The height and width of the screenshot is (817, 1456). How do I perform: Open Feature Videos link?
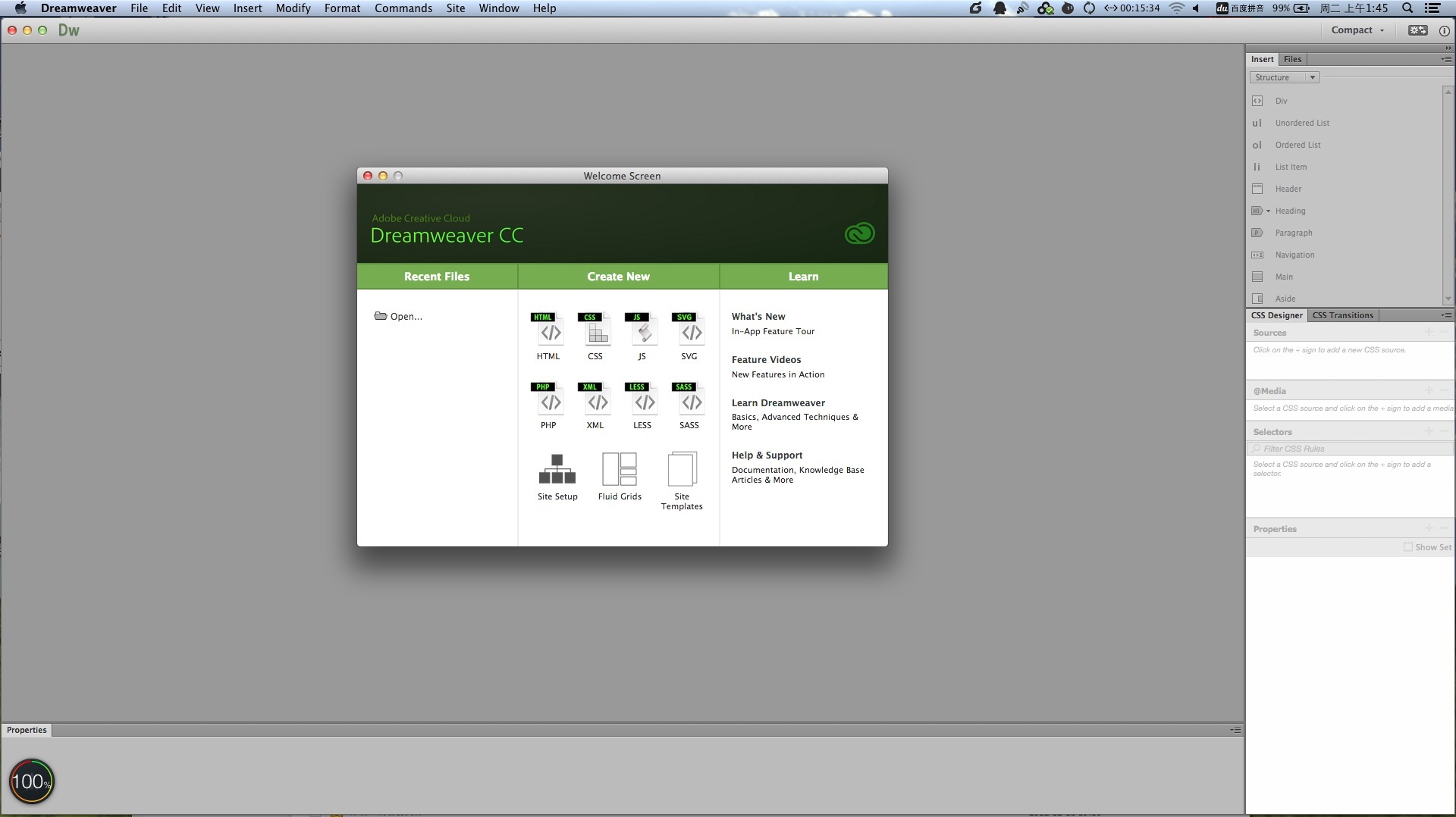click(778, 367)
